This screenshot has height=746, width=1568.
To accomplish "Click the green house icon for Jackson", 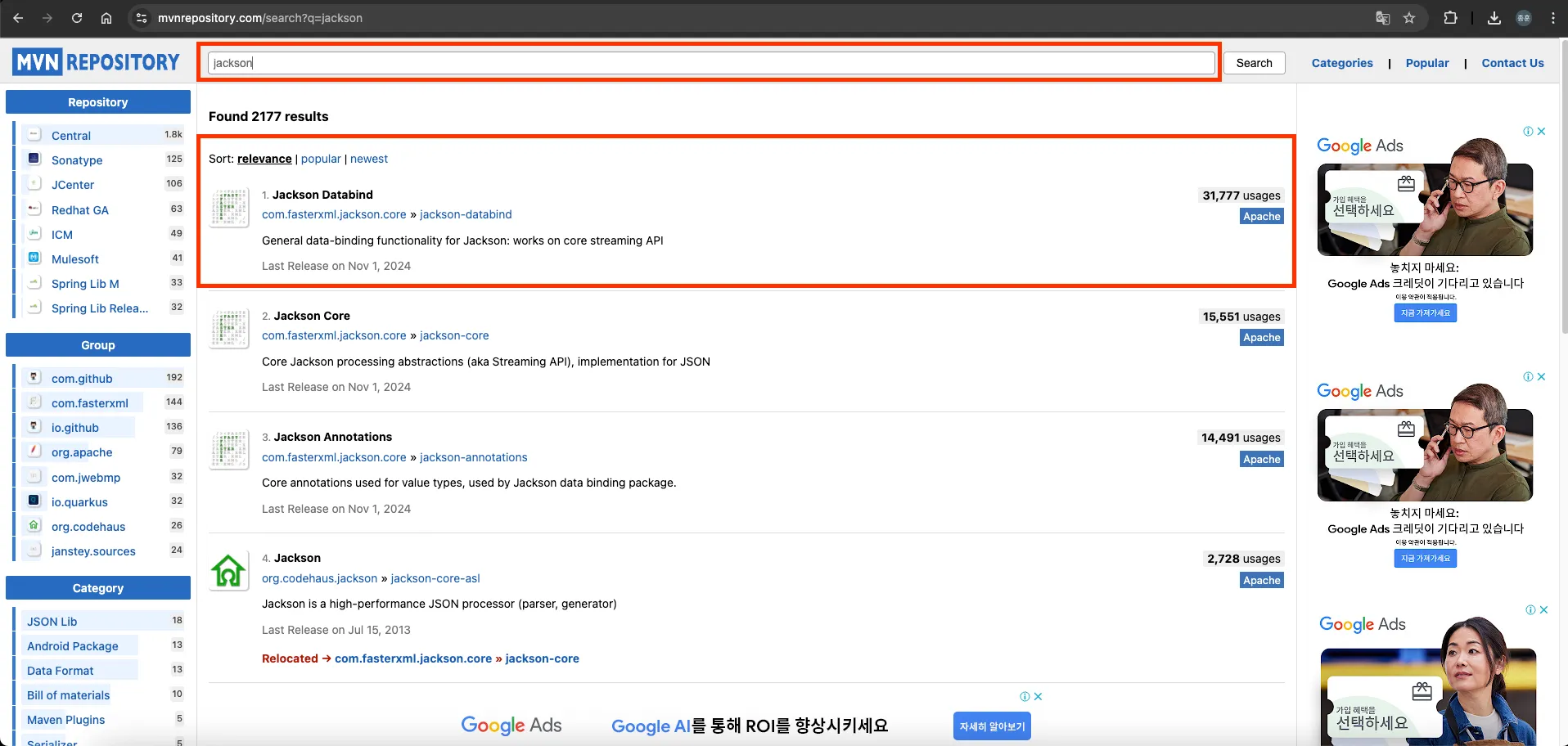I will (x=229, y=571).
